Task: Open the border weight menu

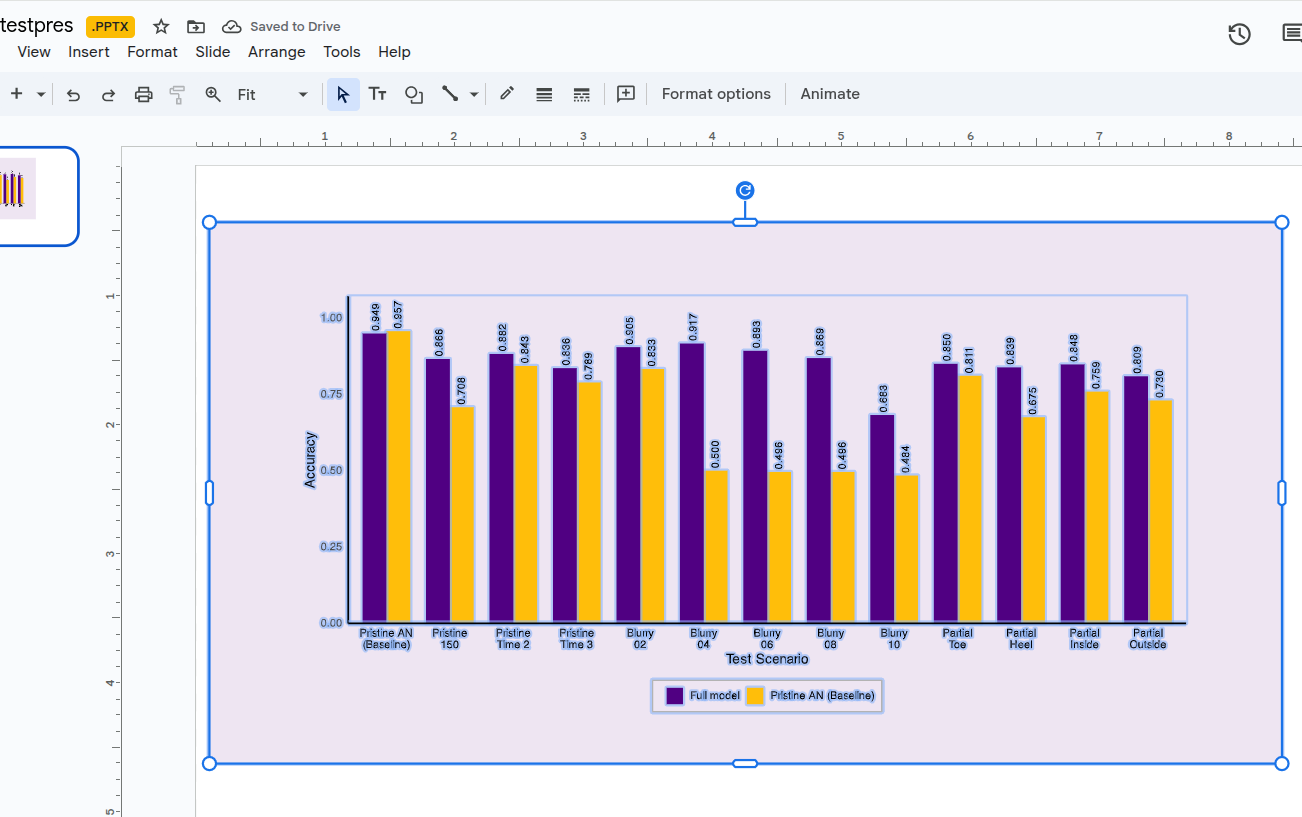Action: pos(544,94)
